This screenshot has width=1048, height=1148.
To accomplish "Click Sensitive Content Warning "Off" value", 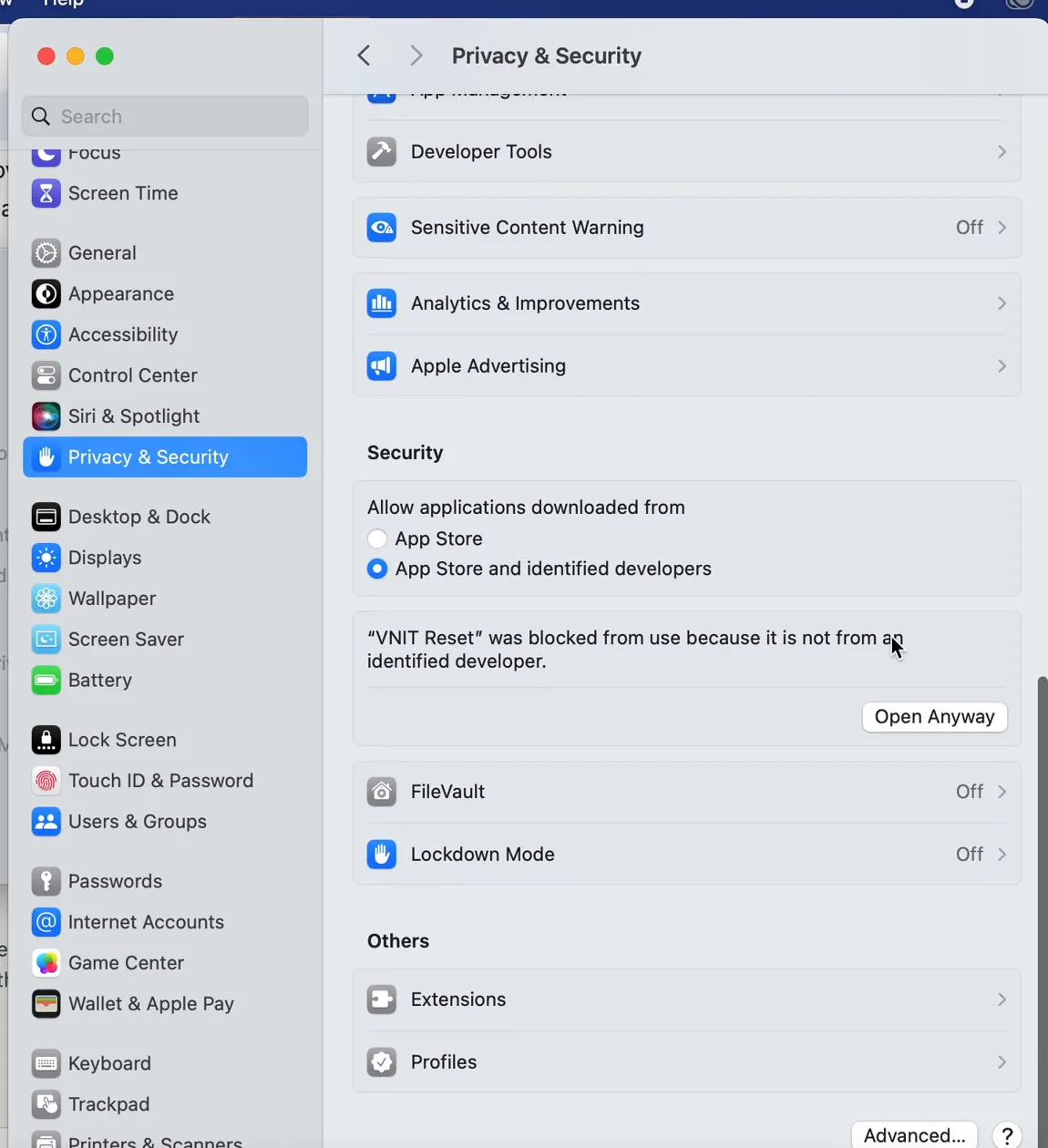I will coord(969,227).
